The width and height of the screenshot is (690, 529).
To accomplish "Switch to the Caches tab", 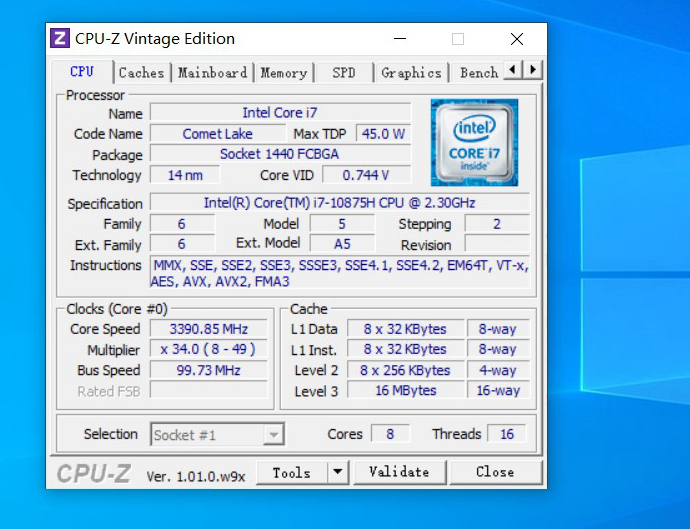I will pyautogui.click(x=141, y=73).
